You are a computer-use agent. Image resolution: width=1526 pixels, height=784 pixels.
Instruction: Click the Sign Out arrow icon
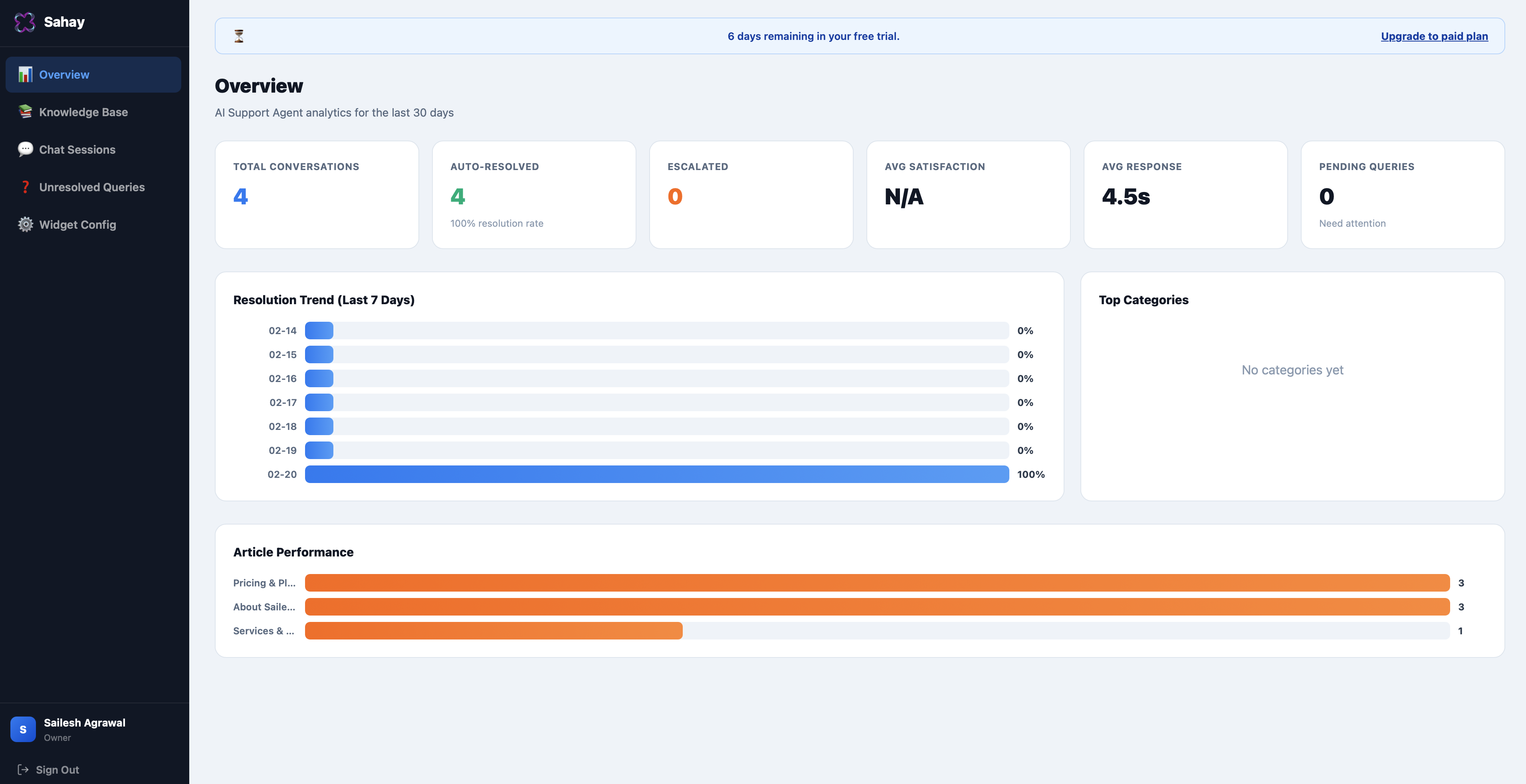click(22, 769)
